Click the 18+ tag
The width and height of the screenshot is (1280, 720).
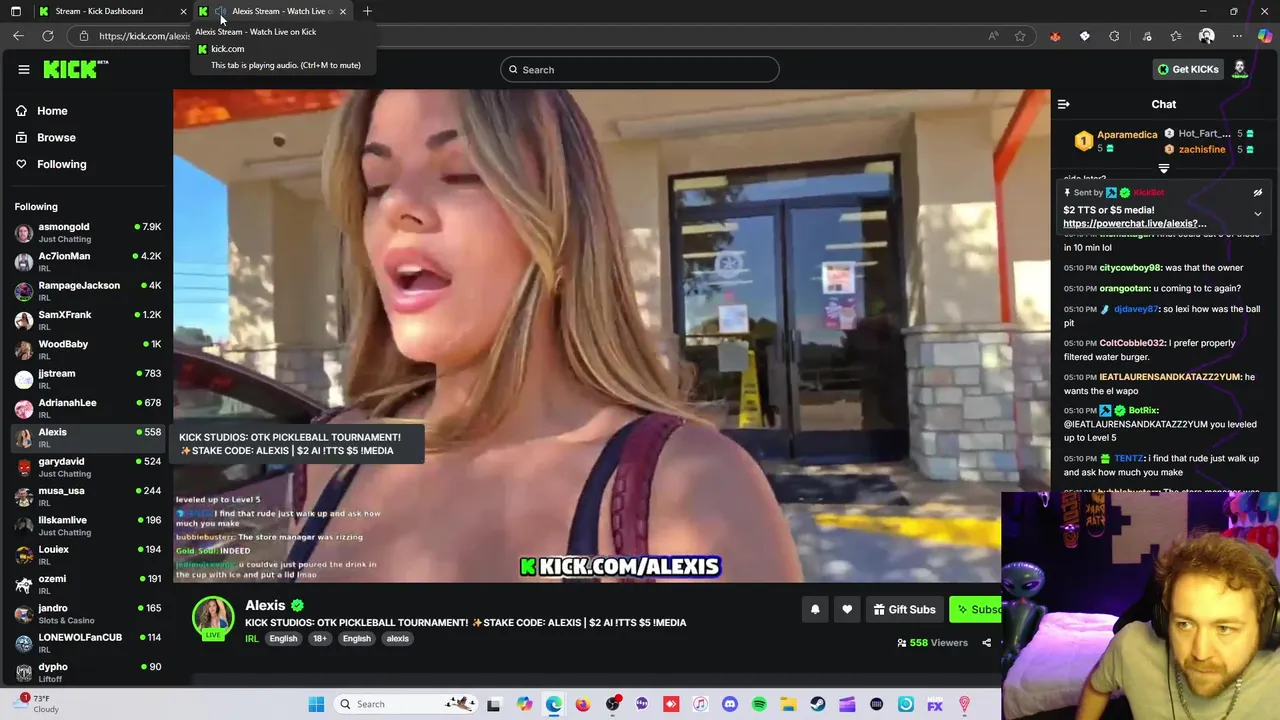[x=320, y=639]
